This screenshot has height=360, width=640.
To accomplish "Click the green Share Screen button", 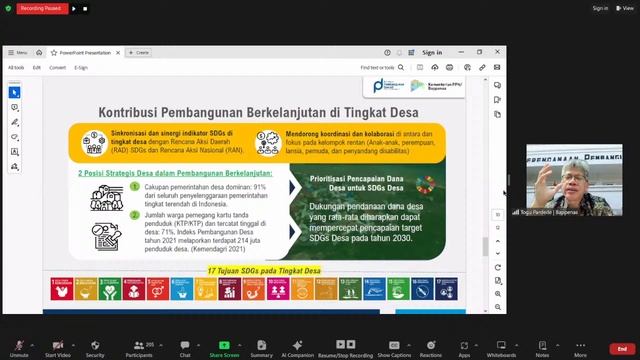I will tap(224, 349).
